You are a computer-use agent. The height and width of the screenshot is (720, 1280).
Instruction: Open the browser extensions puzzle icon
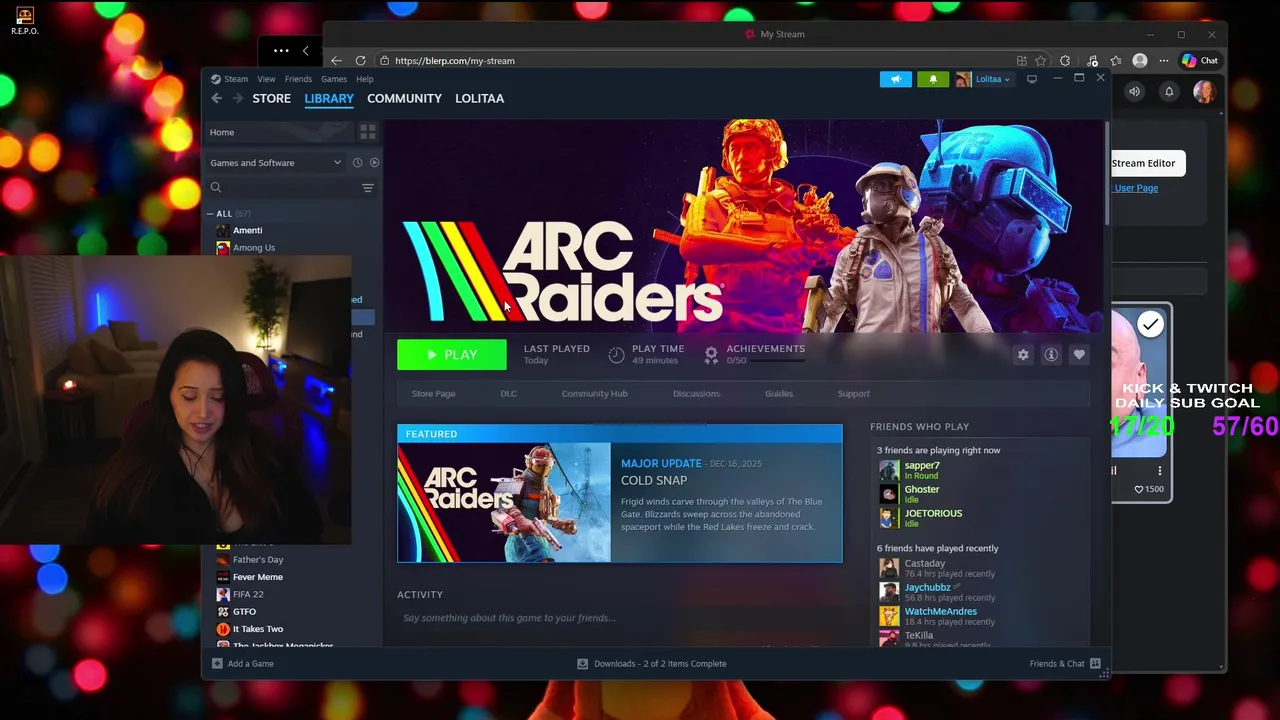[1065, 61]
